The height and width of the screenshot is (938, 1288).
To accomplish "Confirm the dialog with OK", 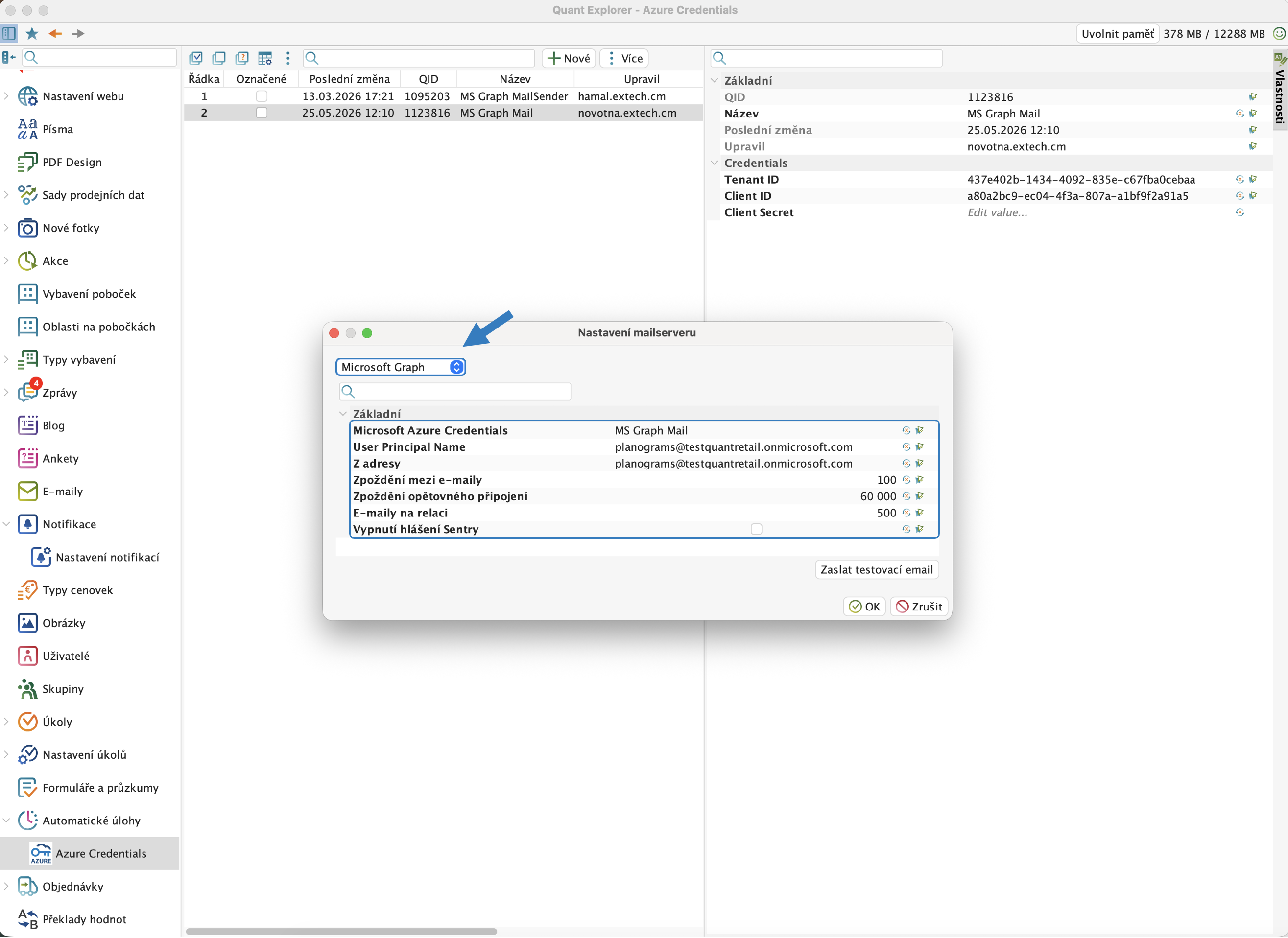I will [x=864, y=607].
